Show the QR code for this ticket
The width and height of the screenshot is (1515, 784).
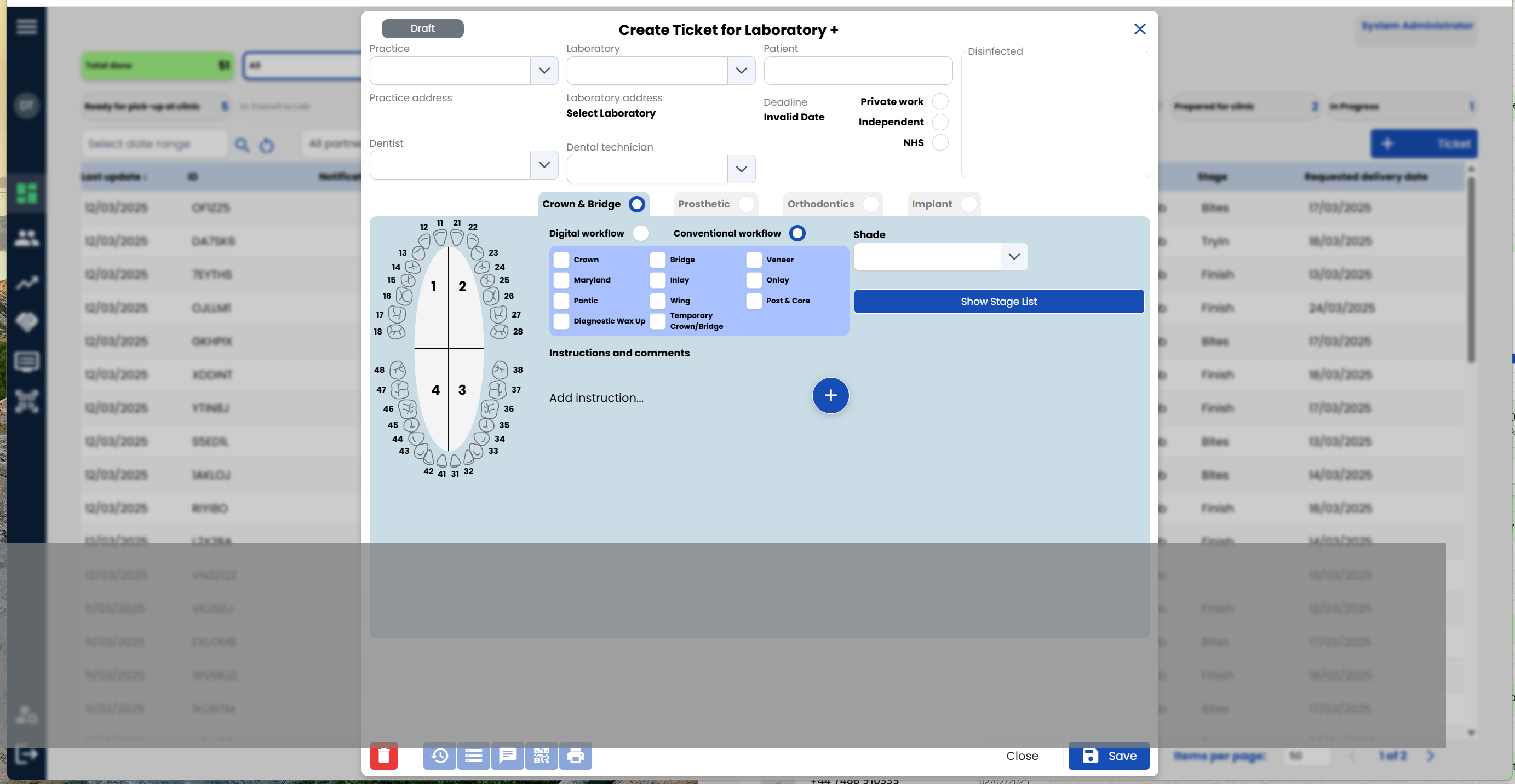(x=541, y=757)
